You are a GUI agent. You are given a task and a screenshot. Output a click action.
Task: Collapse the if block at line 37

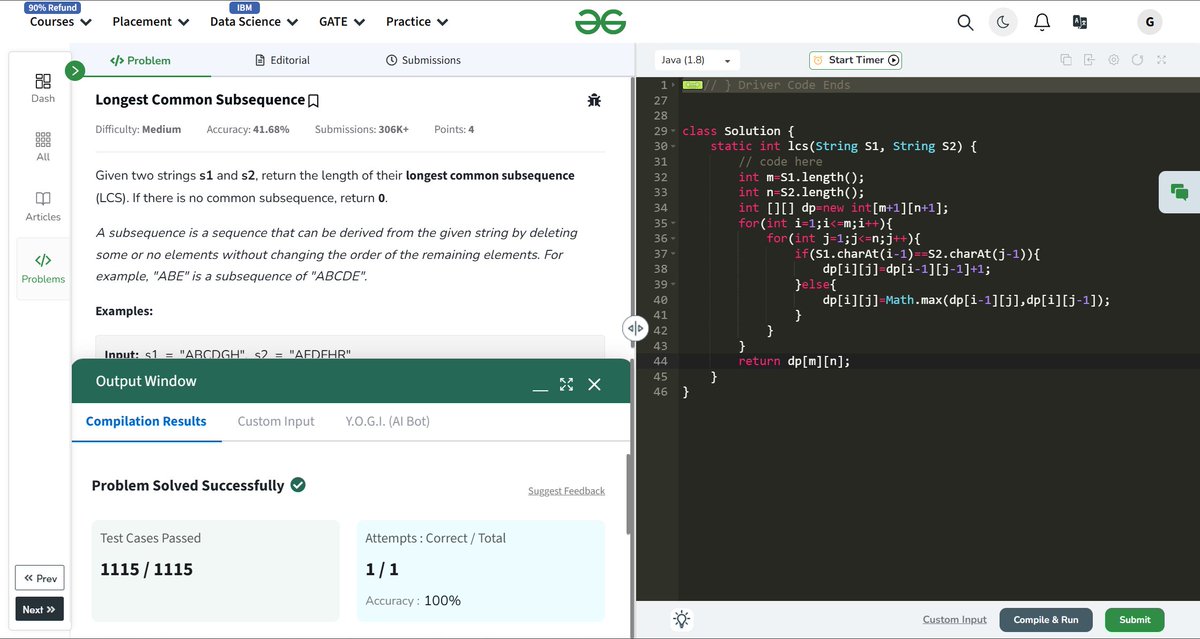(674, 254)
